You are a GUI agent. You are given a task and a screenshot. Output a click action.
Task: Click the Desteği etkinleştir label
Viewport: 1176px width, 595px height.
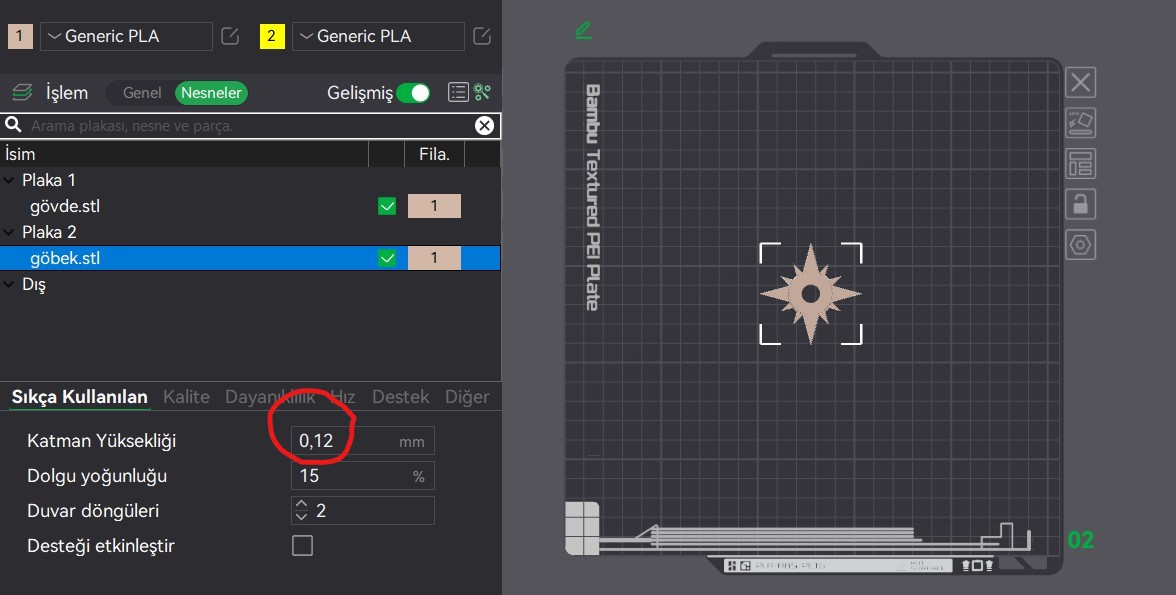coord(100,545)
